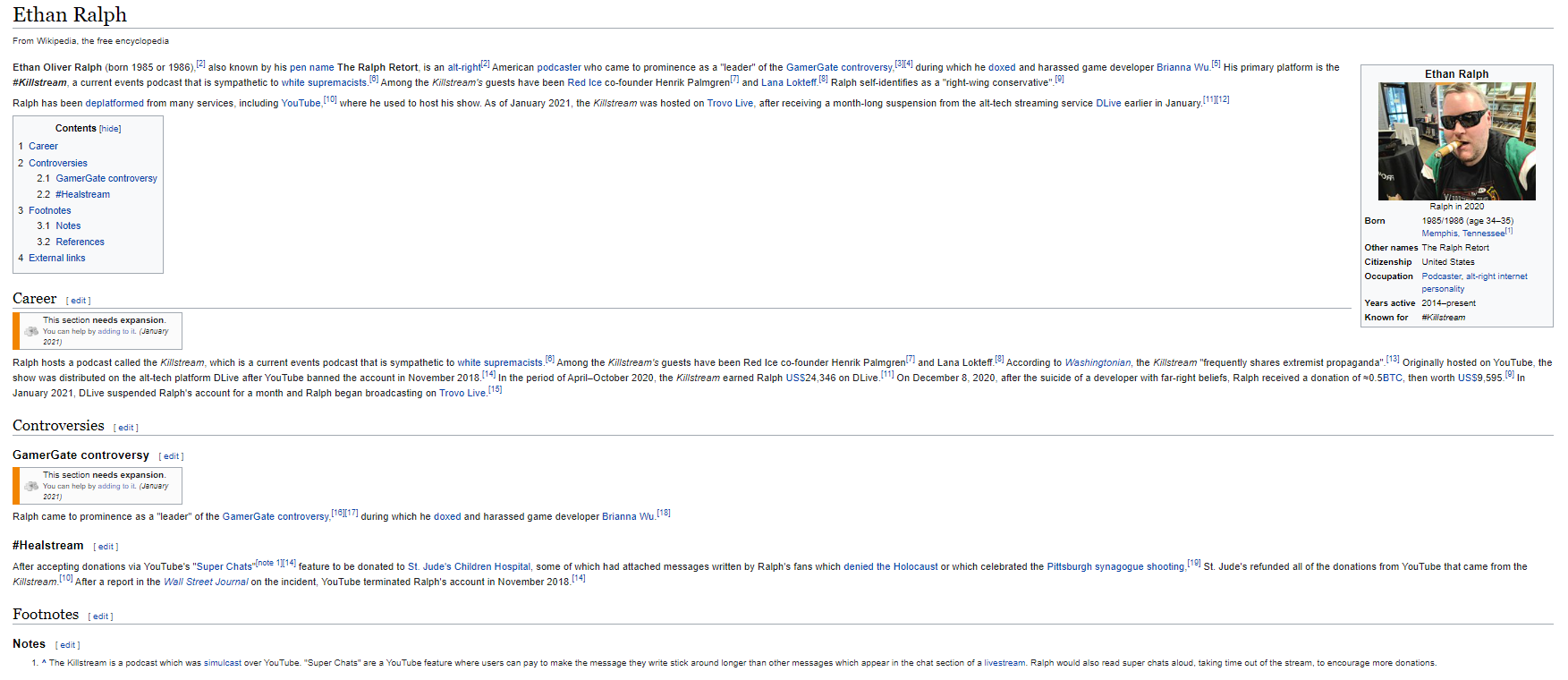Open the '[note 1]' superscript marker
The height and width of the screenshot is (680, 1568).
(x=269, y=563)
